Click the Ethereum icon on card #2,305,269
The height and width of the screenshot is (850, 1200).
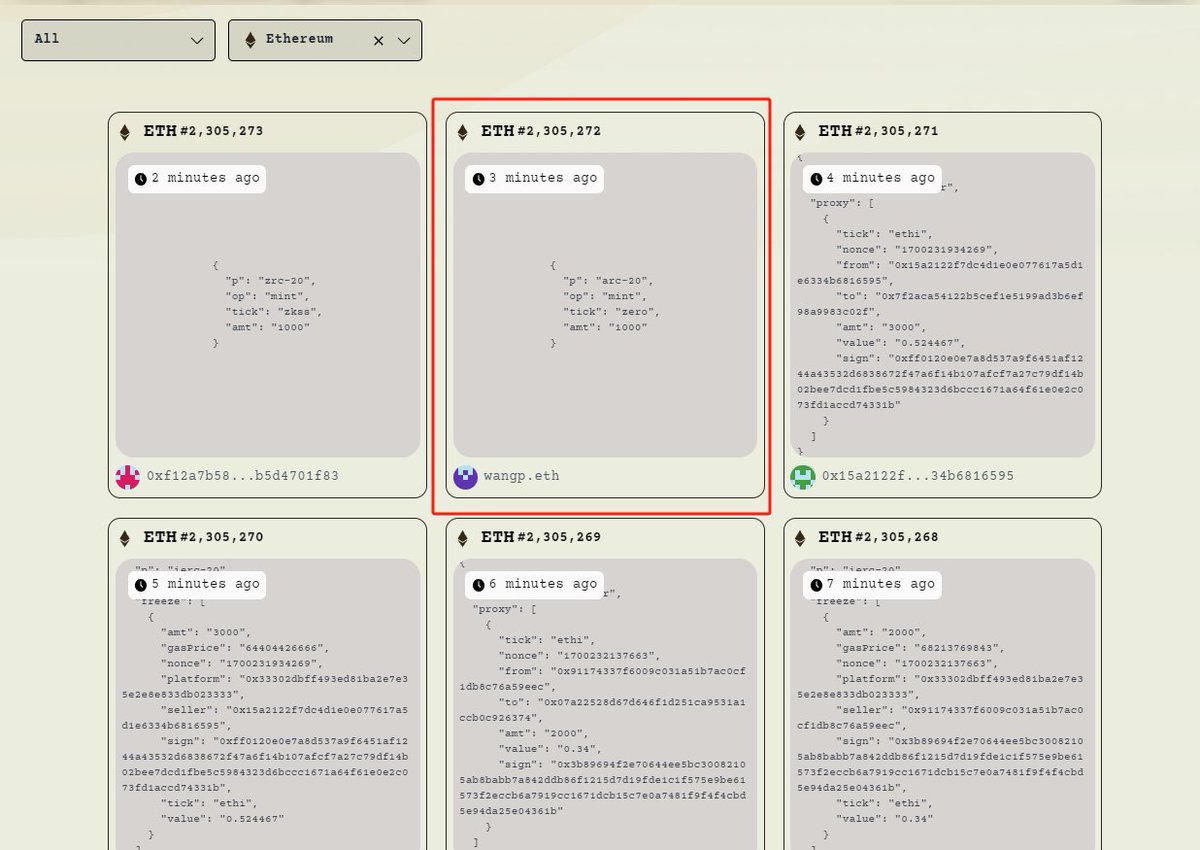[x=462, y=537]
